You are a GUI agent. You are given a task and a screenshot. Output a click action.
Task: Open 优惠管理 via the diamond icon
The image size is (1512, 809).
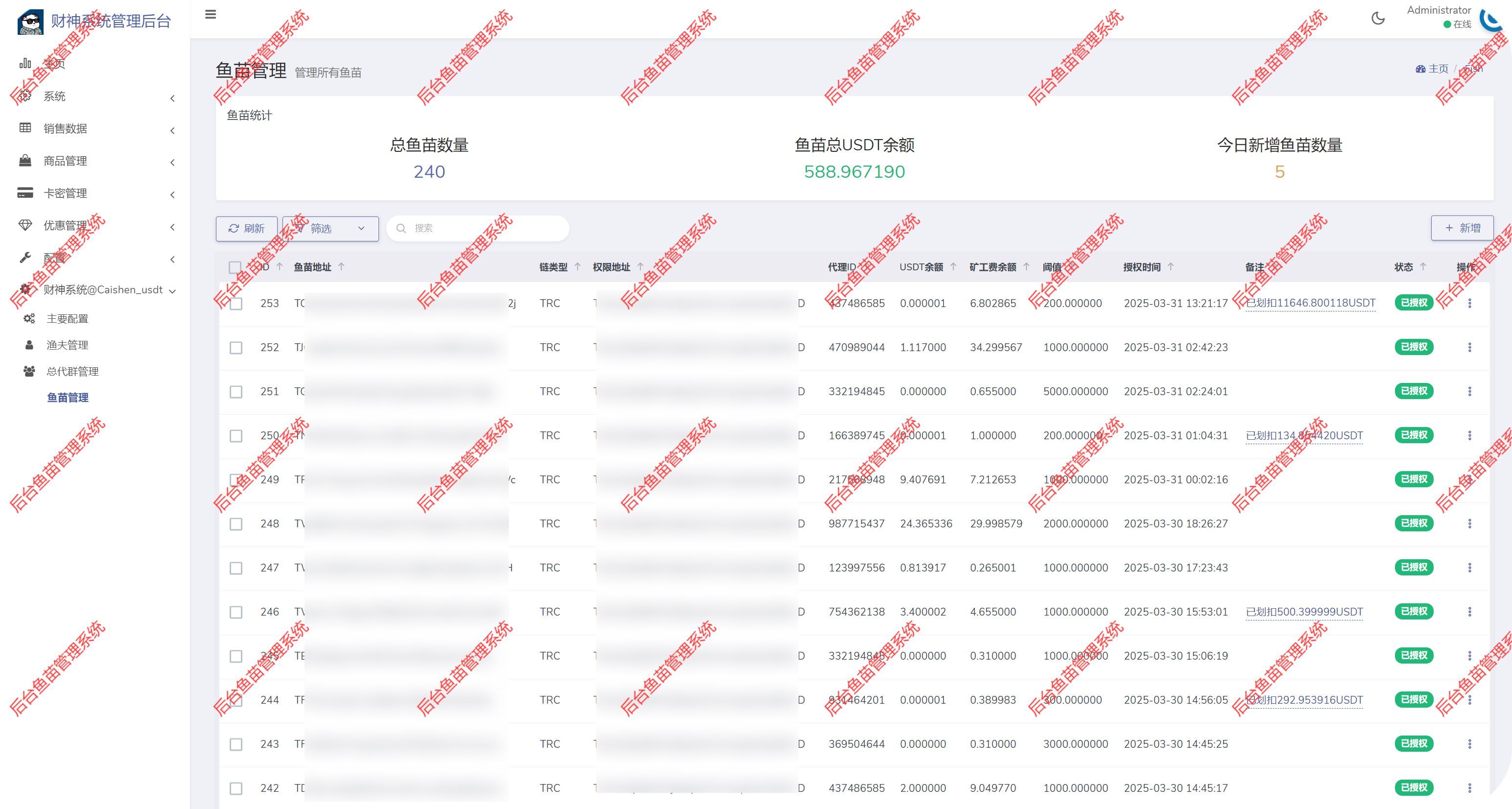(x=26, y=225)
